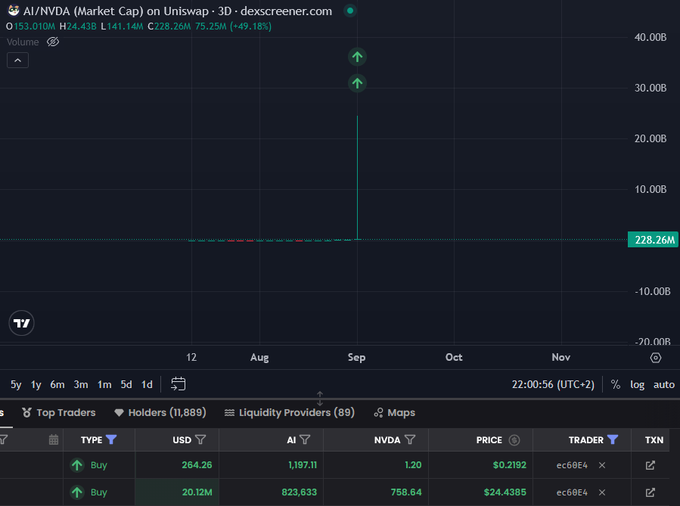680x506 pixels.
Task: Set chart range to 1m
Action: tap(104, 385)
